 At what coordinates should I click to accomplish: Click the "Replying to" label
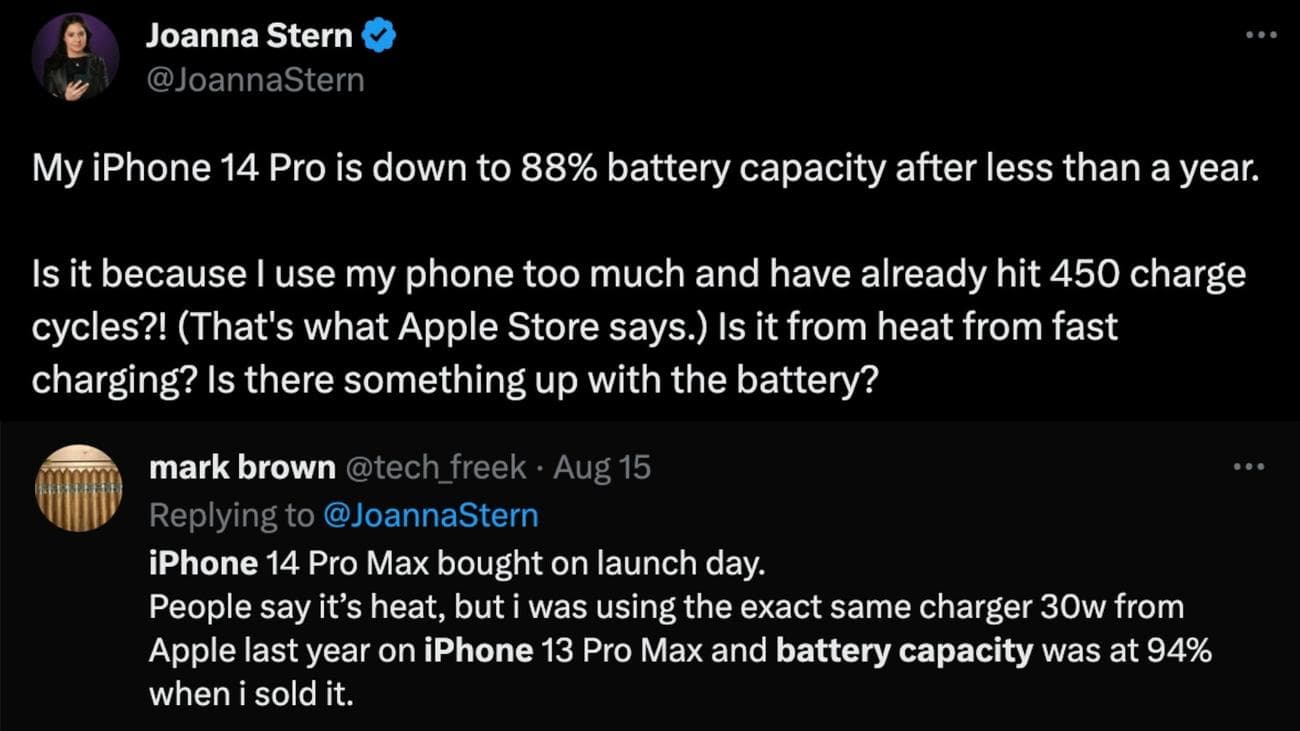[231, 515]
